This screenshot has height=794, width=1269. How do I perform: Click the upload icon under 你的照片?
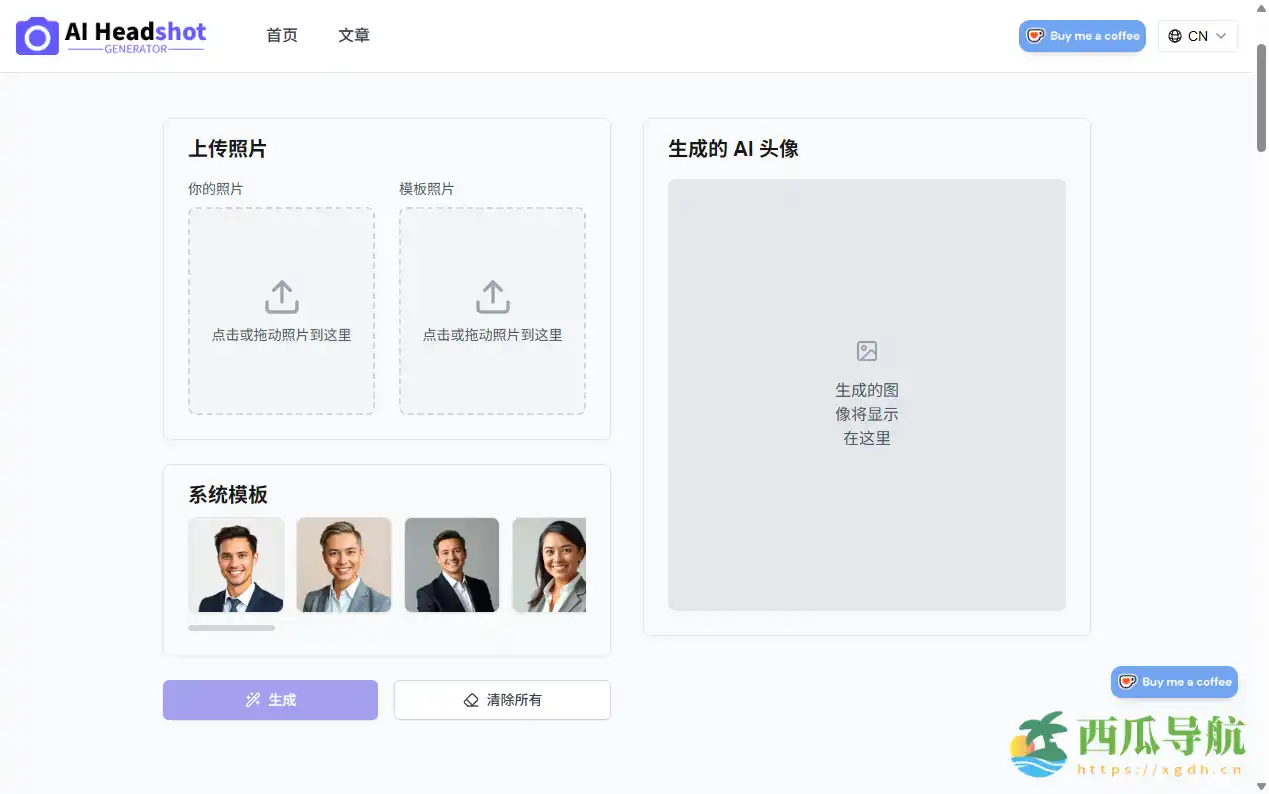pos(281,295)
